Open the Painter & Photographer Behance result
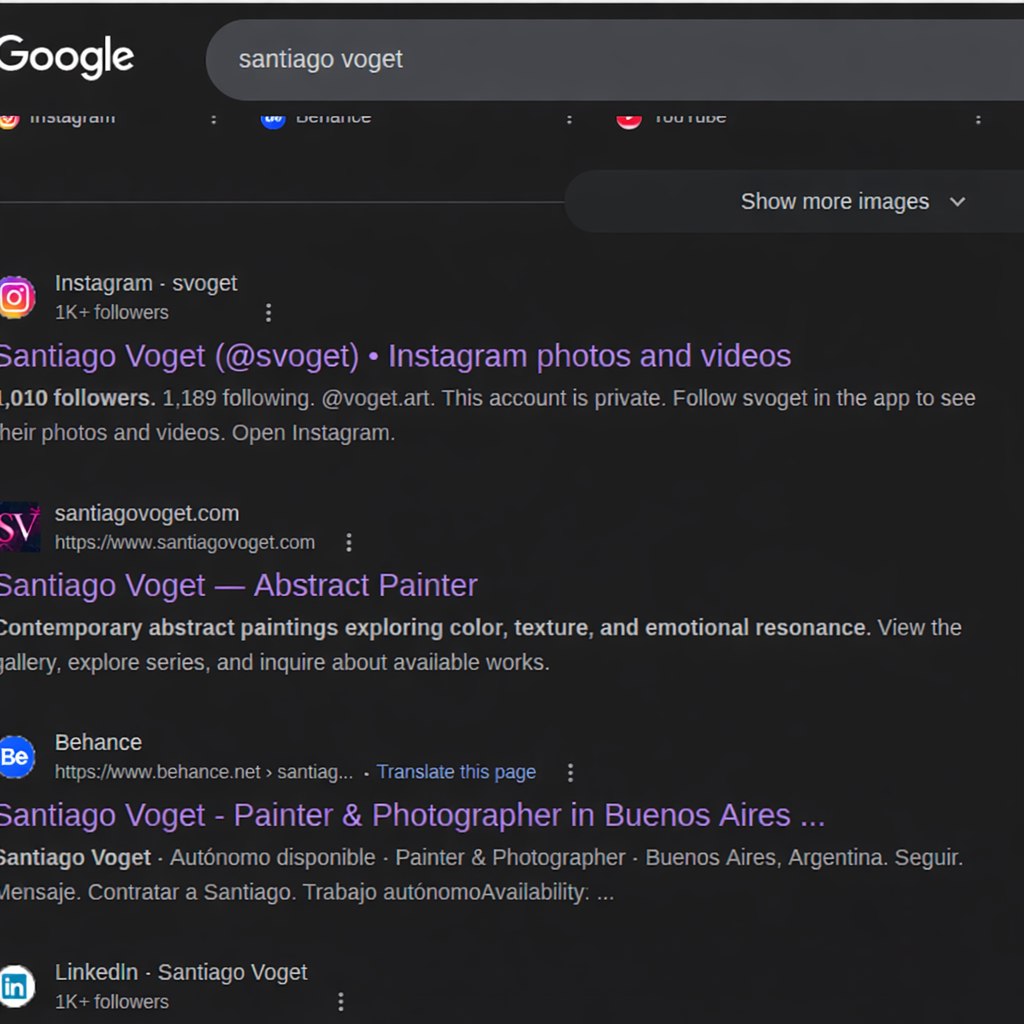The image size is (1024, 1024). tap(411, 815)
